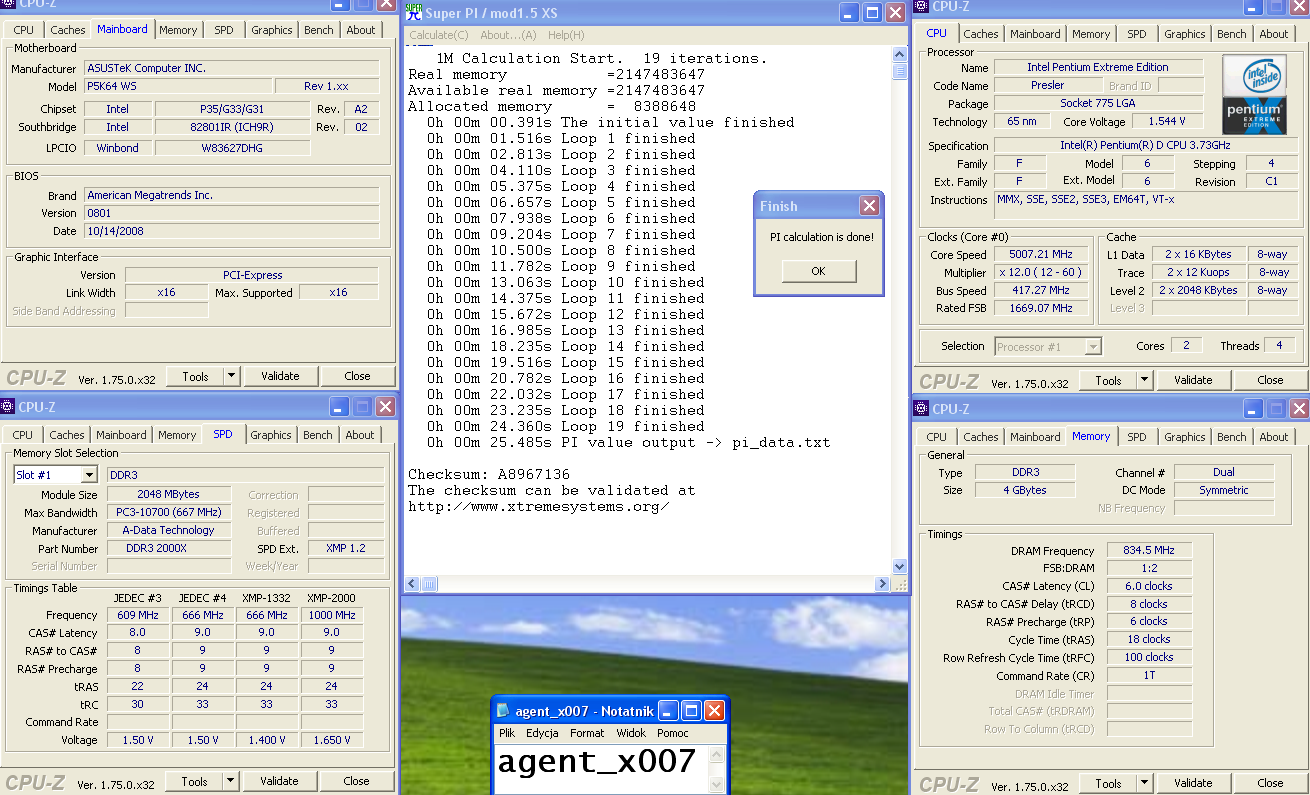The height and width of the screenshot is (795, 1310).
Task: Click the XMP-2000 voltage 1.650 V cell
Action: pos(331,740)
